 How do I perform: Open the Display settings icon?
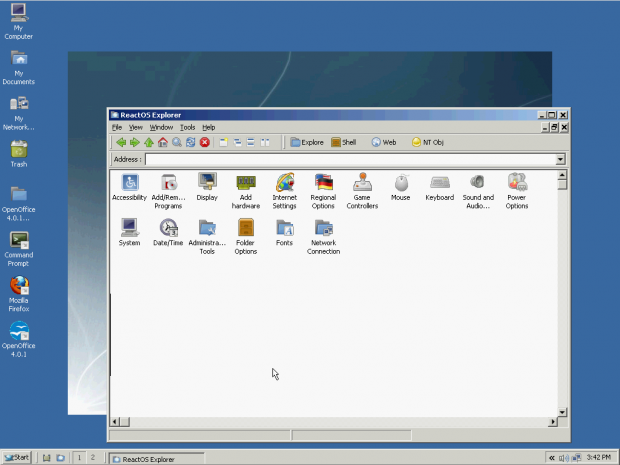coord(207,183)
